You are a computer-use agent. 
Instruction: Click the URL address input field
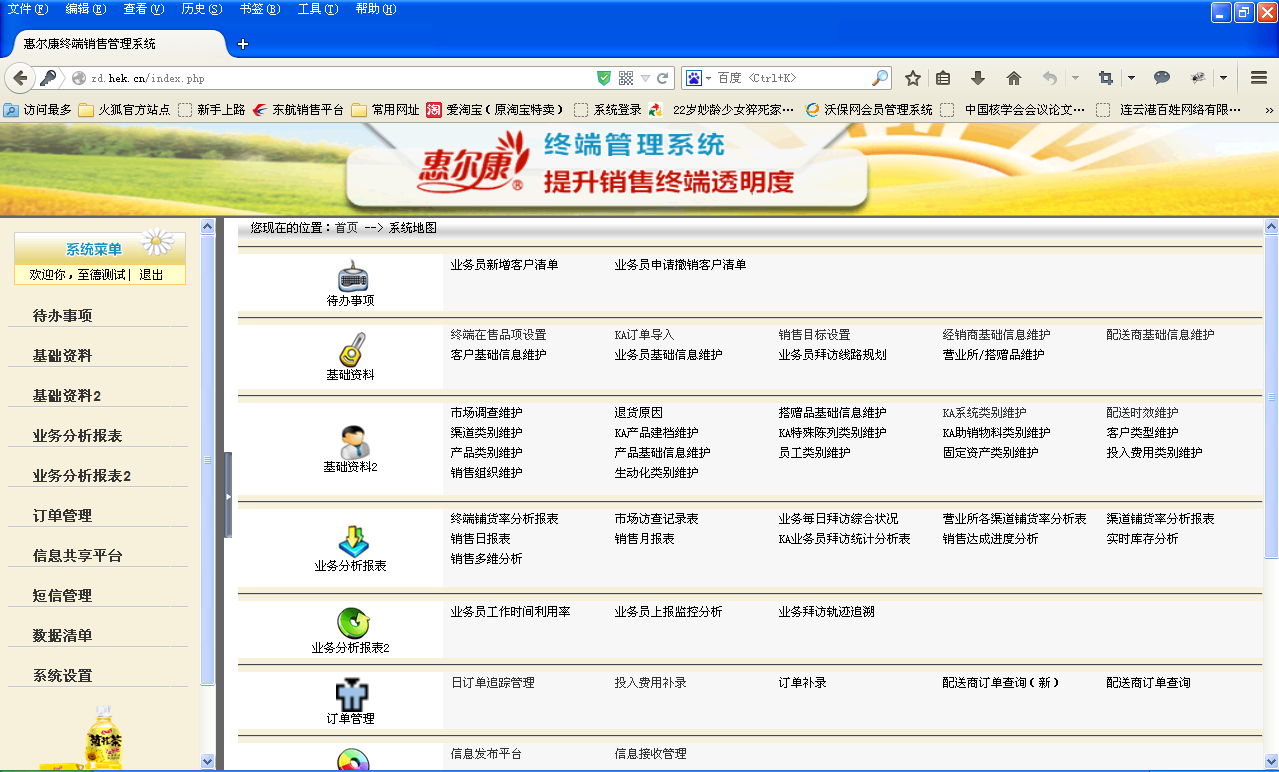tap(340, 78)
